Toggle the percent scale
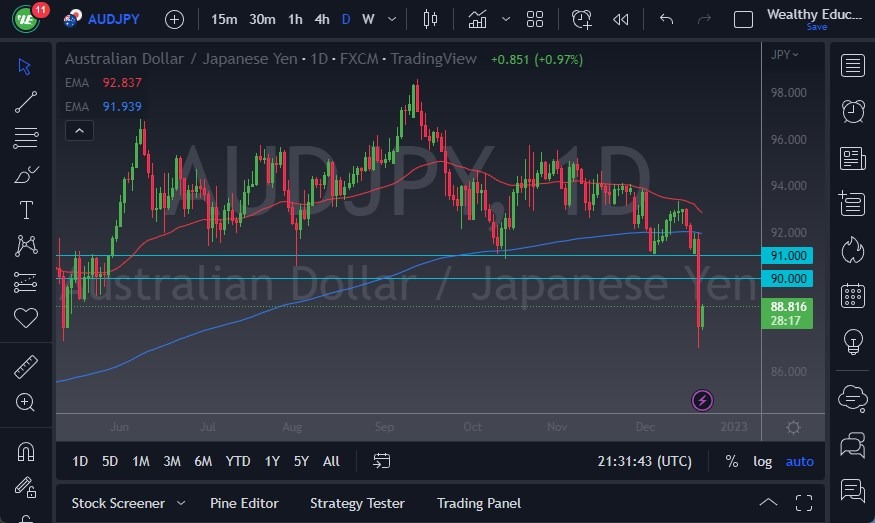The height and width of the screenshot is (523, 875). point(732,461)
